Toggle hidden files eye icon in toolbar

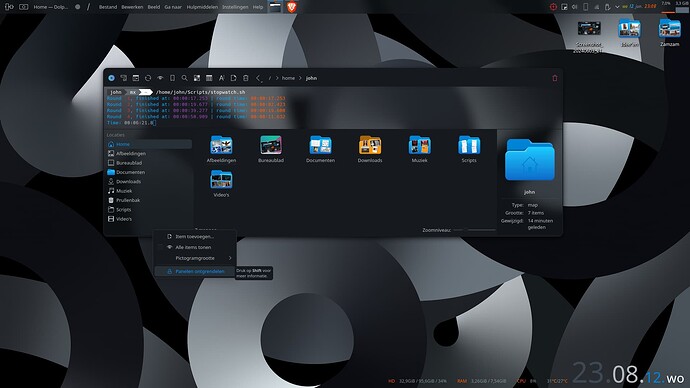pos(160,78)
